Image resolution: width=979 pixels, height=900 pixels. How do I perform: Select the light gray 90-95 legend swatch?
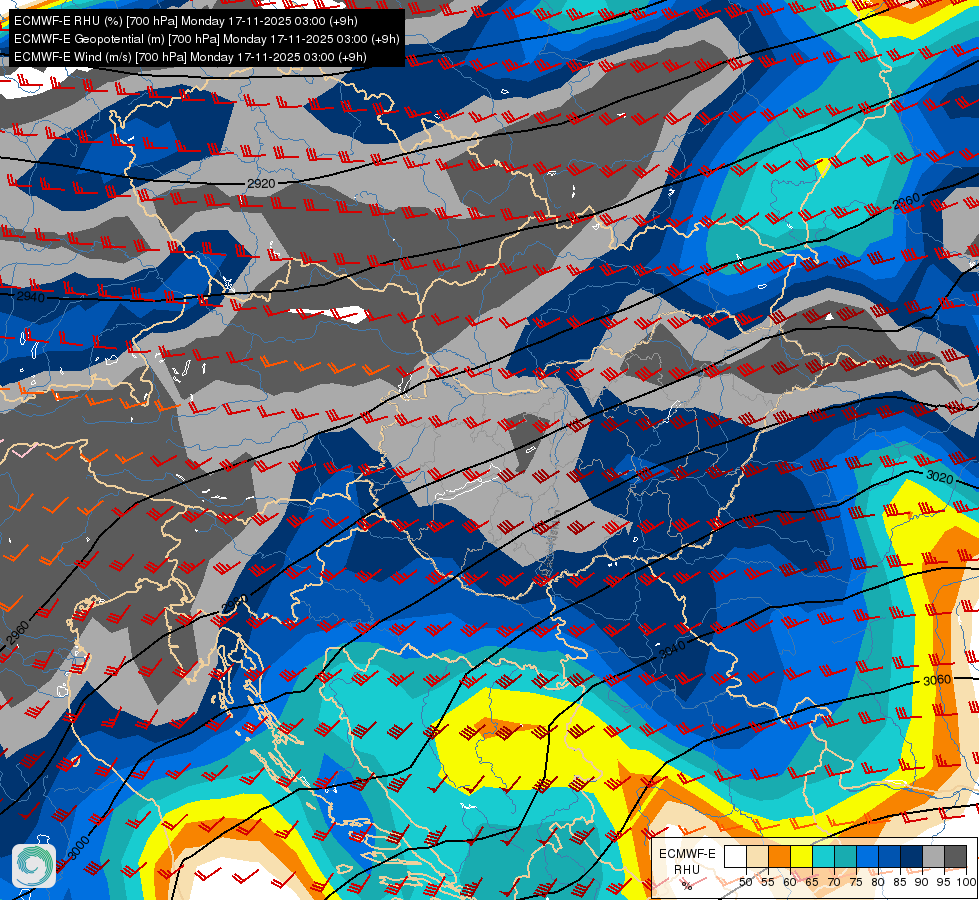tap(933, 856)
